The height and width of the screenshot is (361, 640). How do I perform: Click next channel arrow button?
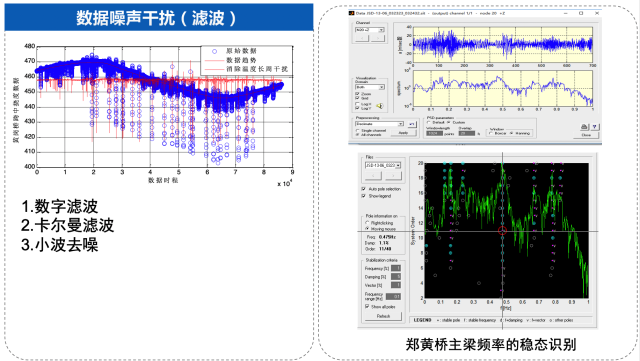(x=378, y=38)
